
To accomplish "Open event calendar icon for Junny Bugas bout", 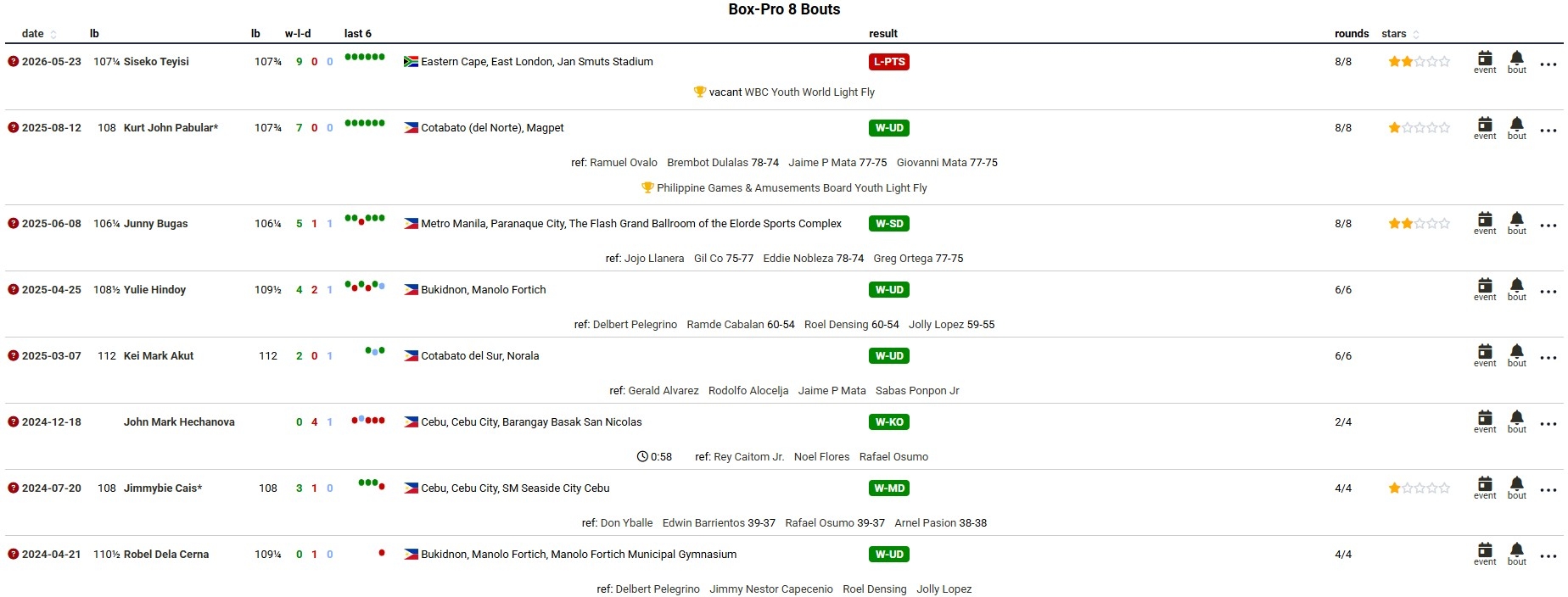I will coord(1485,223).
